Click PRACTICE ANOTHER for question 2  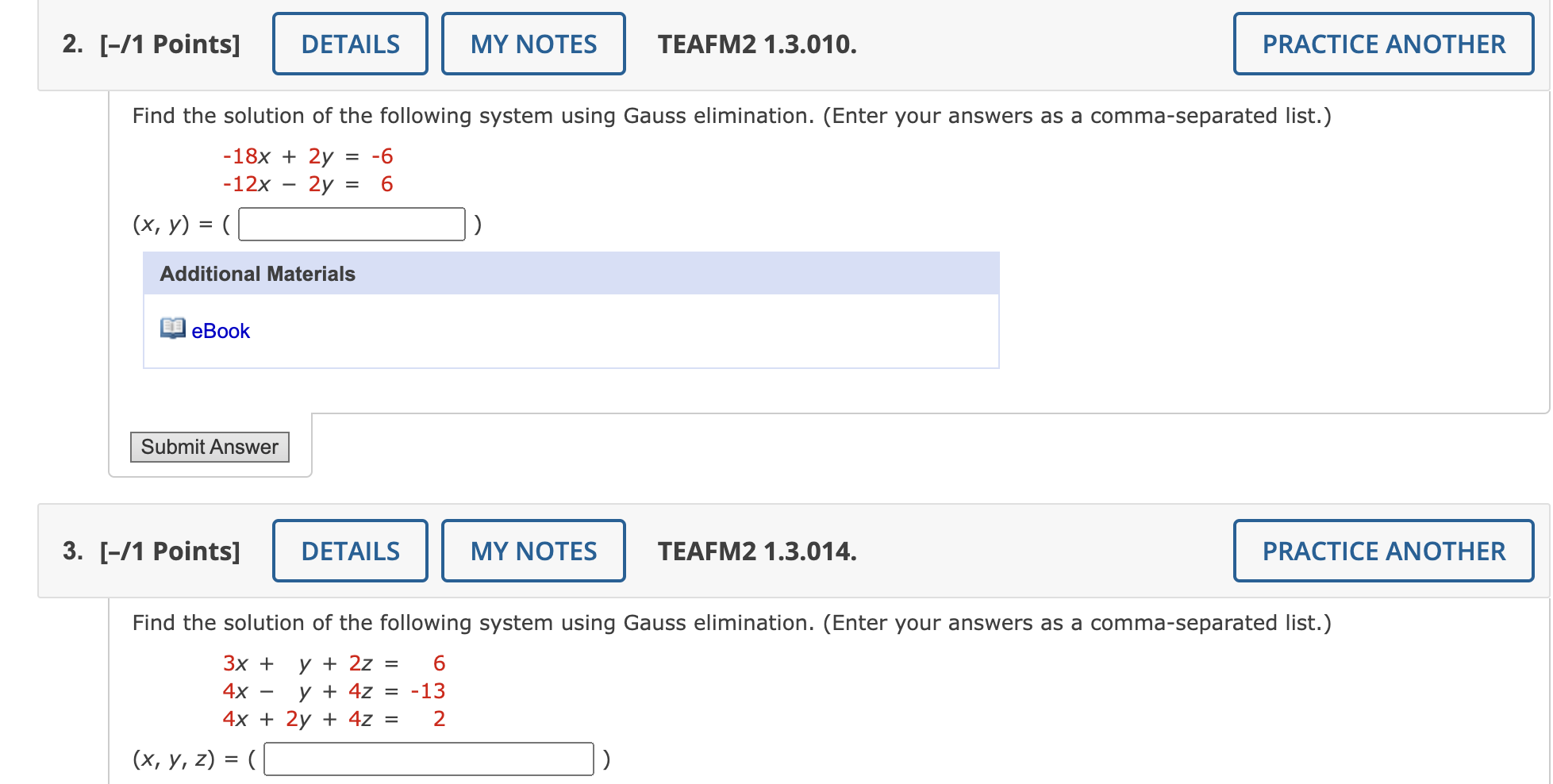(x=1383, y=44)
